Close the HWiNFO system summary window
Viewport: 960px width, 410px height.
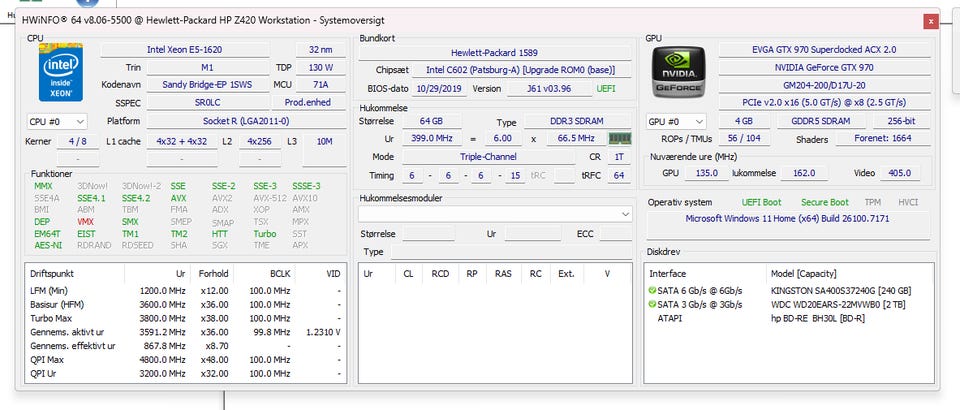tap(930, 20)
